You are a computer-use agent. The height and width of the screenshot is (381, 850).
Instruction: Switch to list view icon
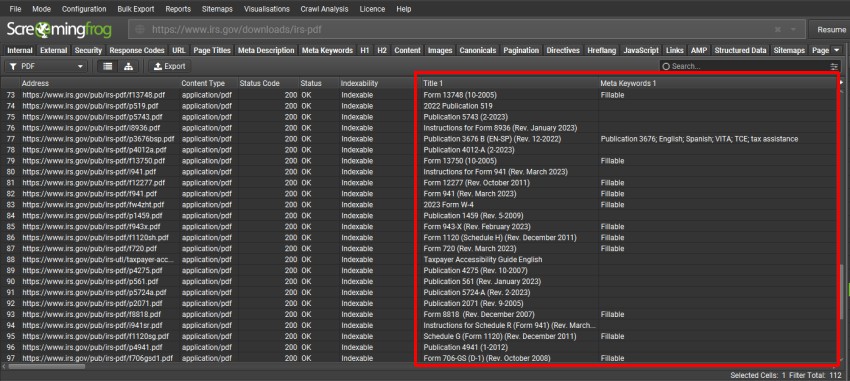[108, 66]
